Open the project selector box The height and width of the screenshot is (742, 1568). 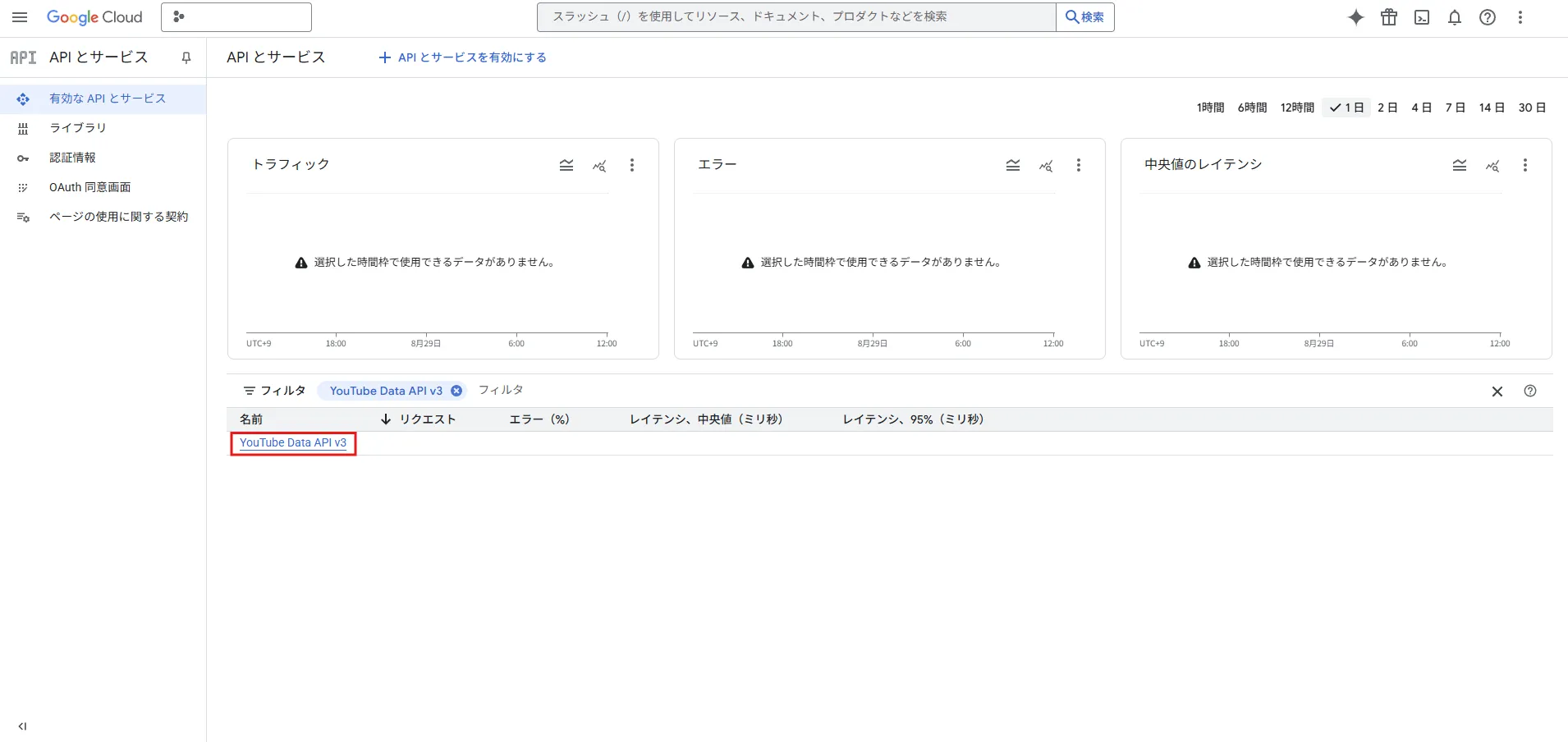pos(236,17)
